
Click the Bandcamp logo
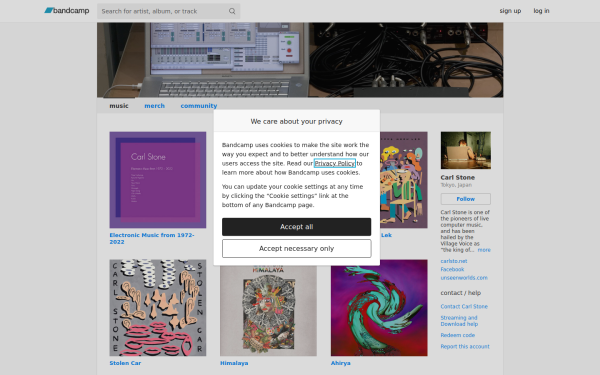67,11
